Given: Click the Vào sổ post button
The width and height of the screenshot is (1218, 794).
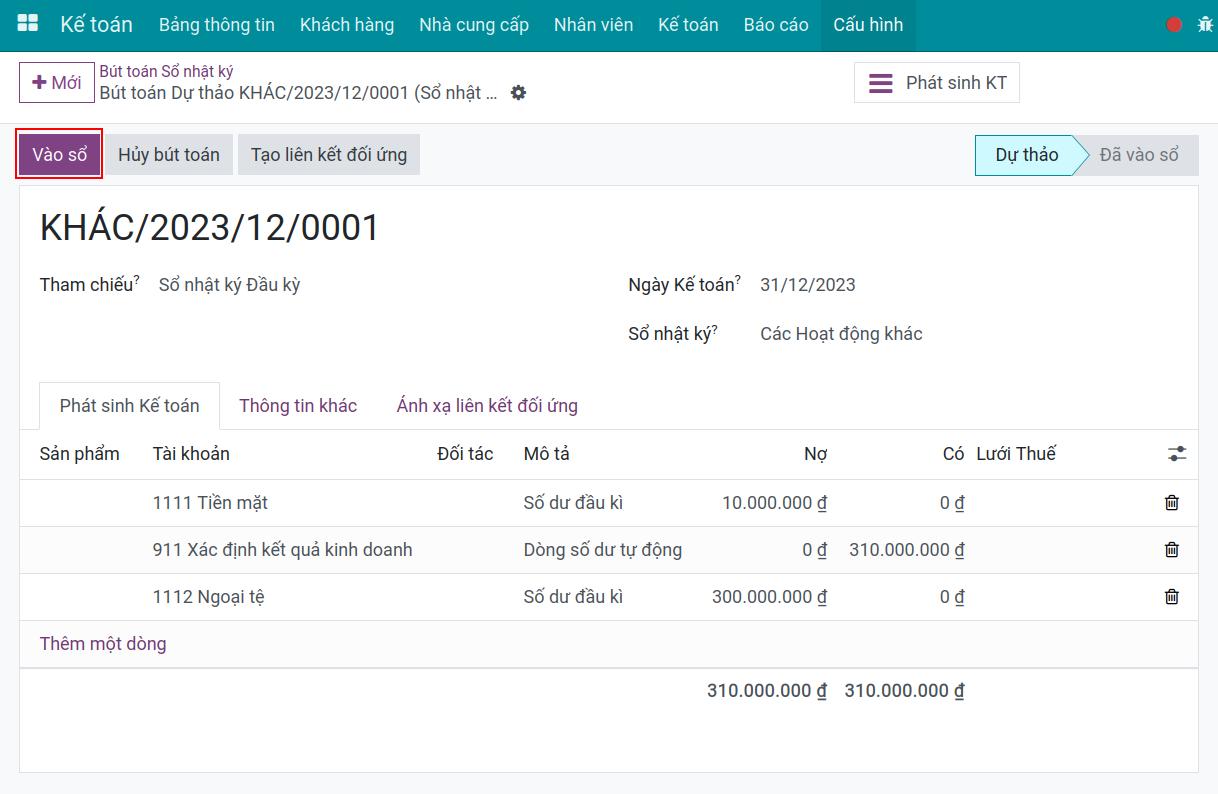Looking at the screenshot, I should point(60,155).
